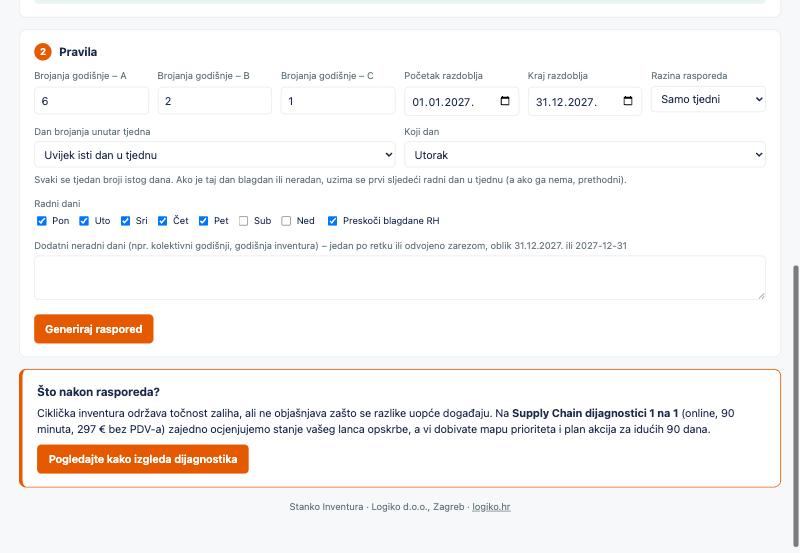The width and height of the screenshot is (800, 553).
Task: Click the Radni dani label
Action: (x=57, y=204)
